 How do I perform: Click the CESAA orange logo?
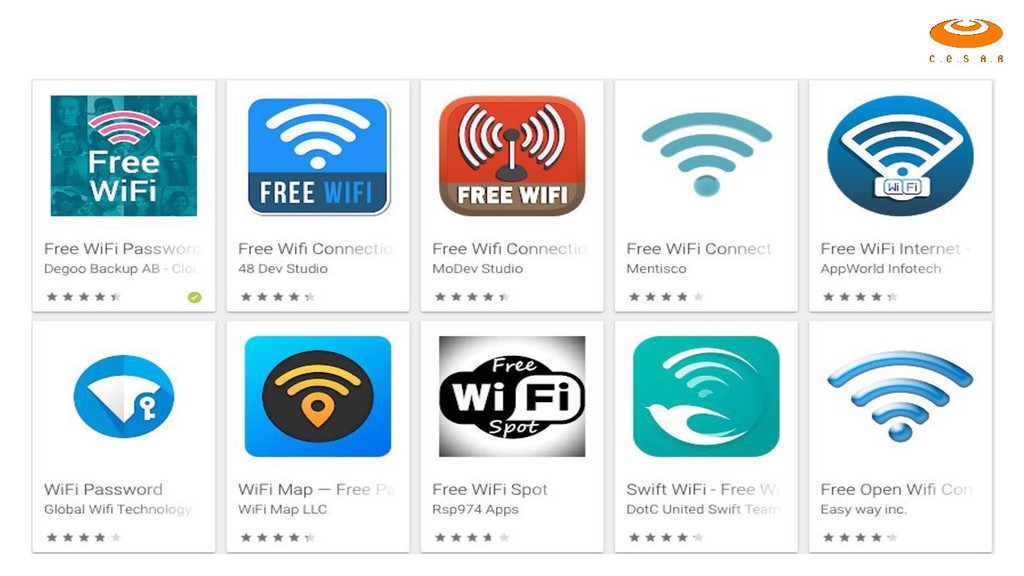[x=966, y=40]
